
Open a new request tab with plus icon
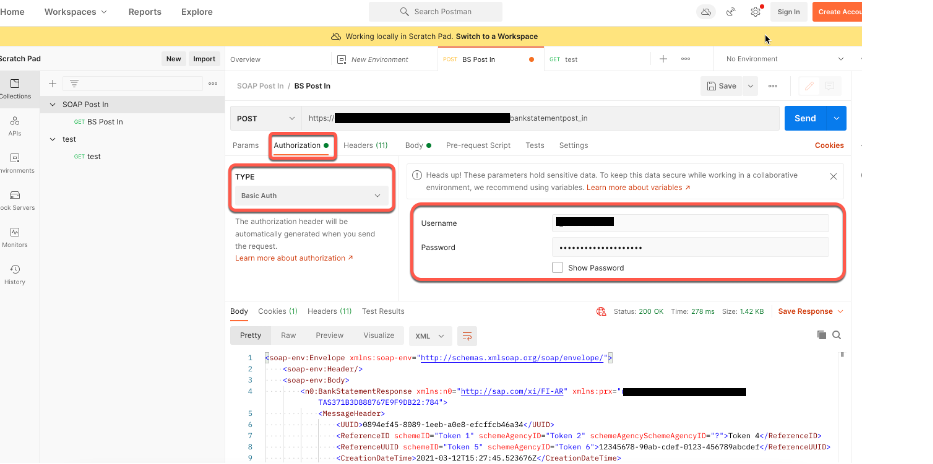[663, 59]
